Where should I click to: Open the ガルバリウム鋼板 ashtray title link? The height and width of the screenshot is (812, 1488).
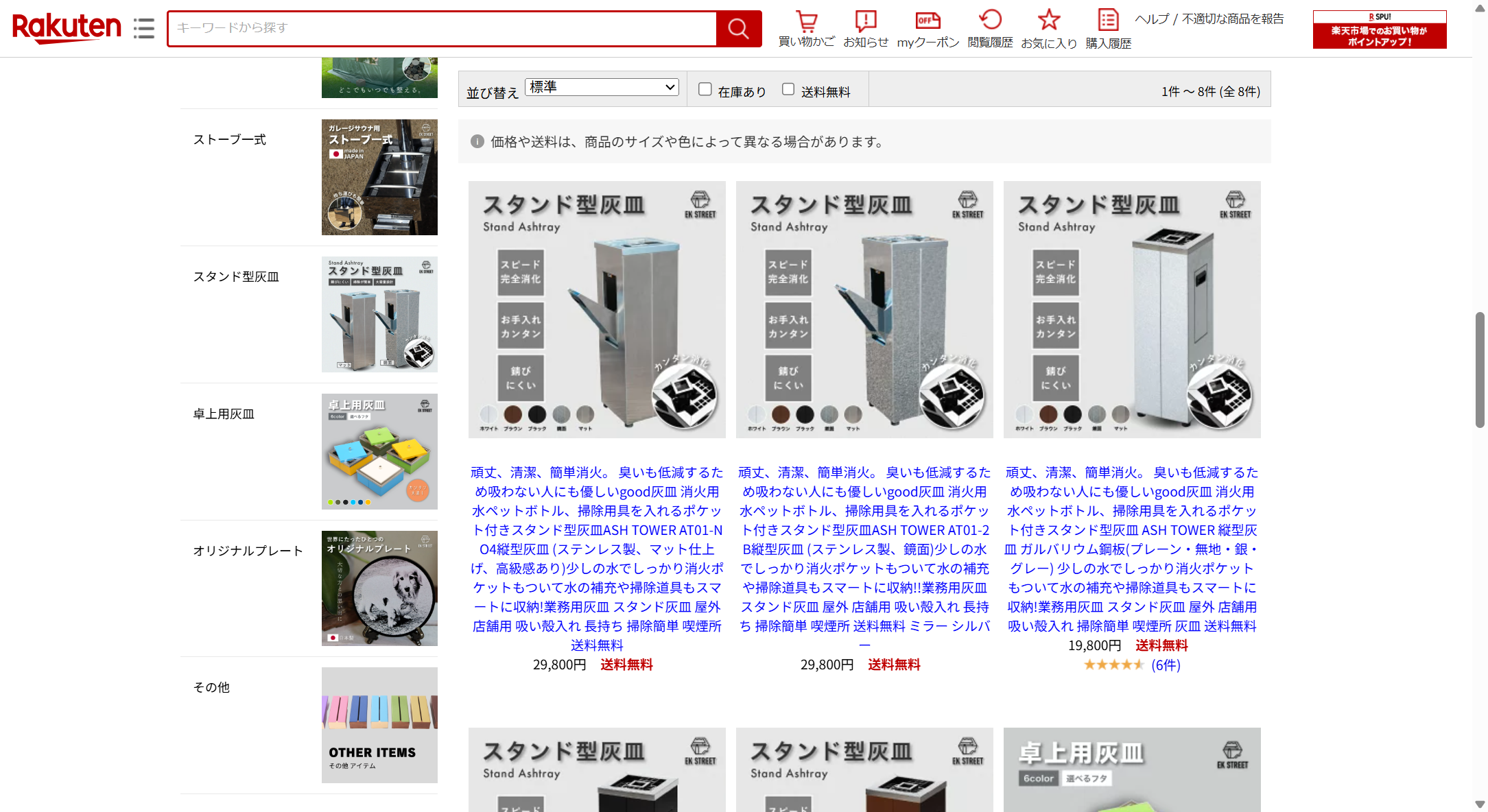click(x=1132, y=549)
